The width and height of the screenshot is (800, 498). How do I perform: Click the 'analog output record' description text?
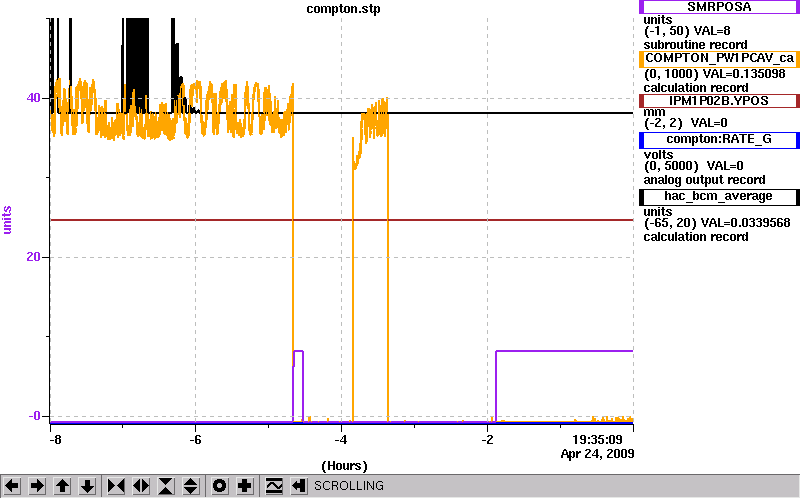pos(704,180)
